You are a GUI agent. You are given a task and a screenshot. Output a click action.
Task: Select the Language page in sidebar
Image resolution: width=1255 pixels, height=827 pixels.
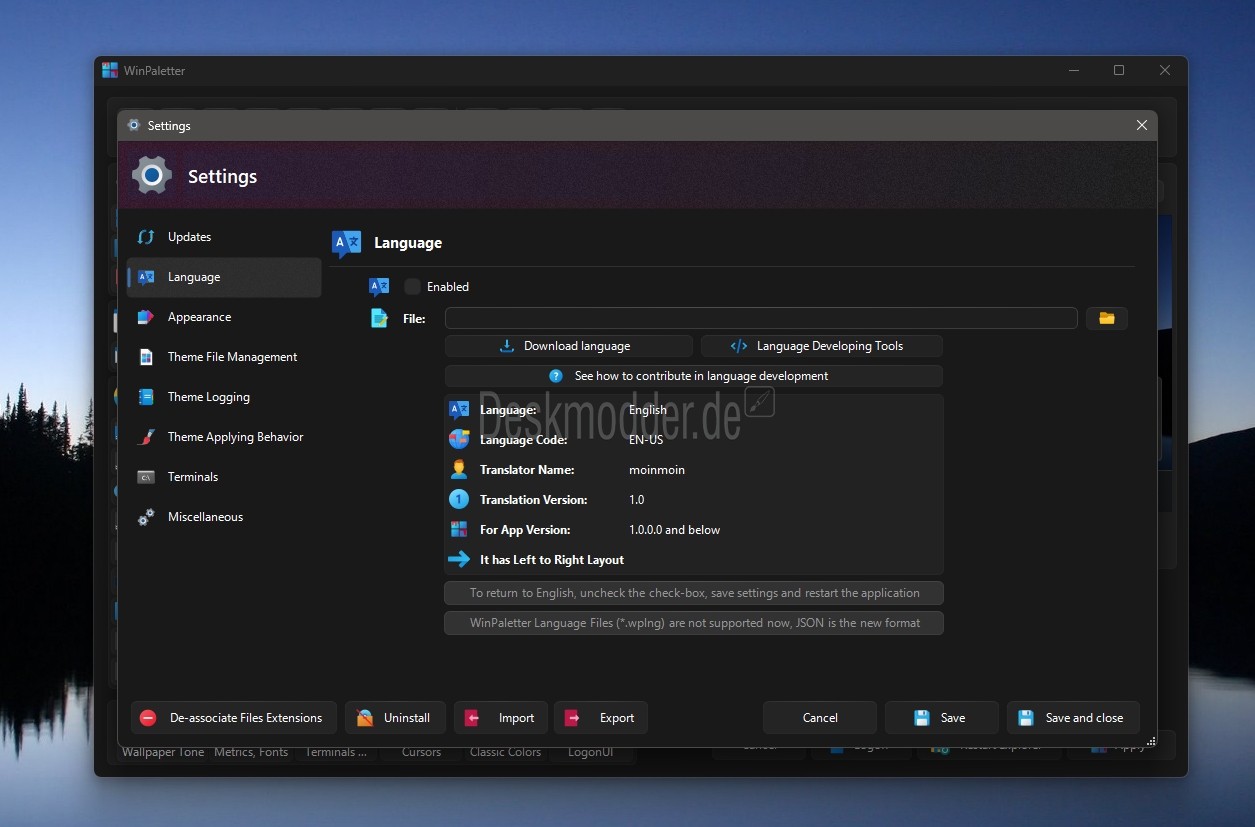[x=224, y=277]
